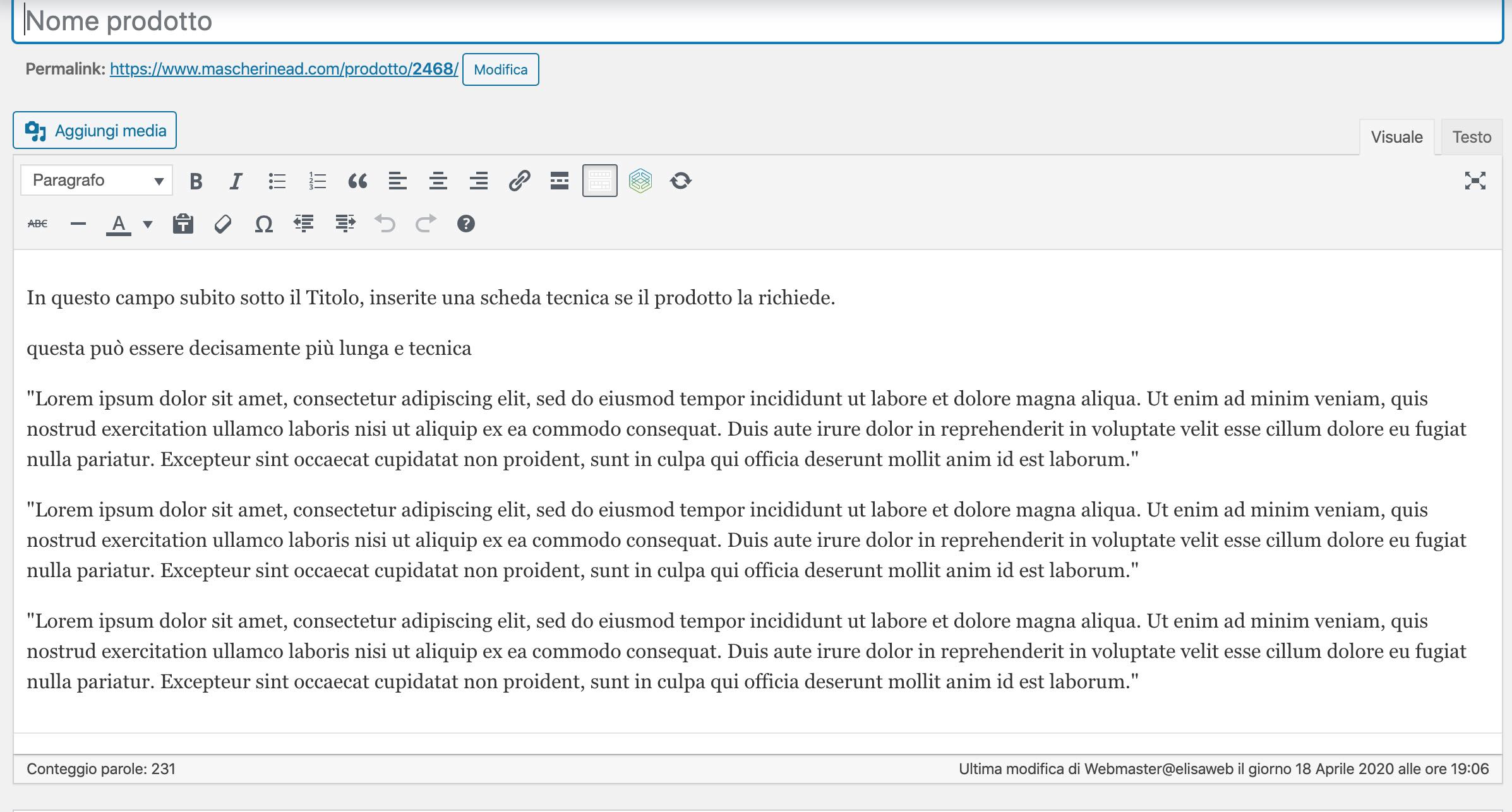Toggle strikethrough text formatting
The width and height of the screenshot is (1512, 812).
click(37, 224)
